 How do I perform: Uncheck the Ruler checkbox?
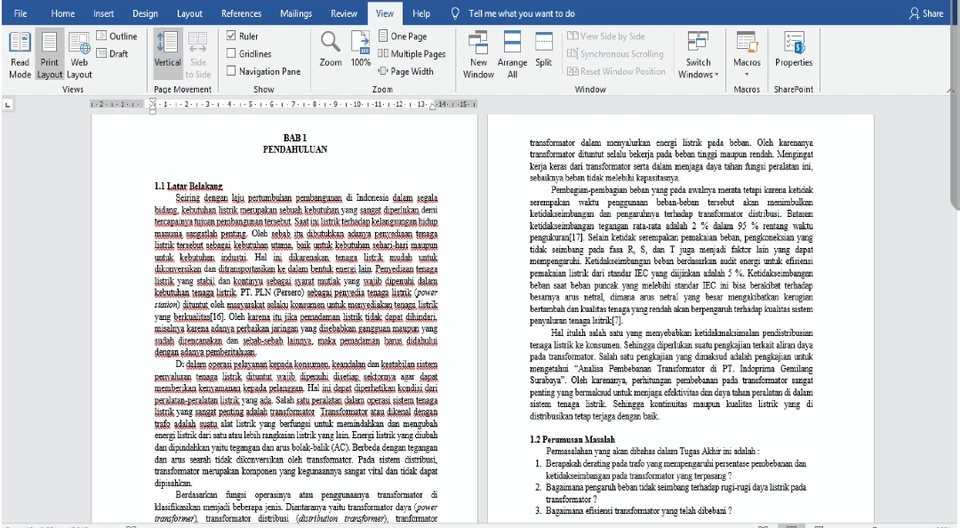(231, 36)
